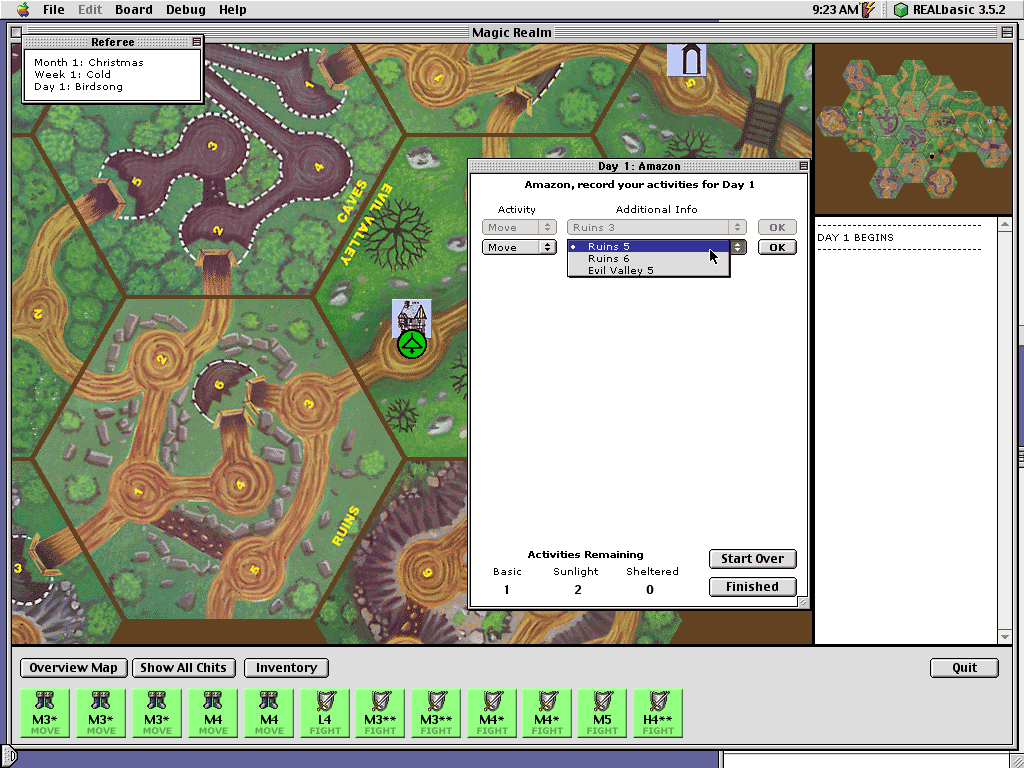Click Show All Chits
This screenshot has height=768, width=1024.
pos(184,667)
